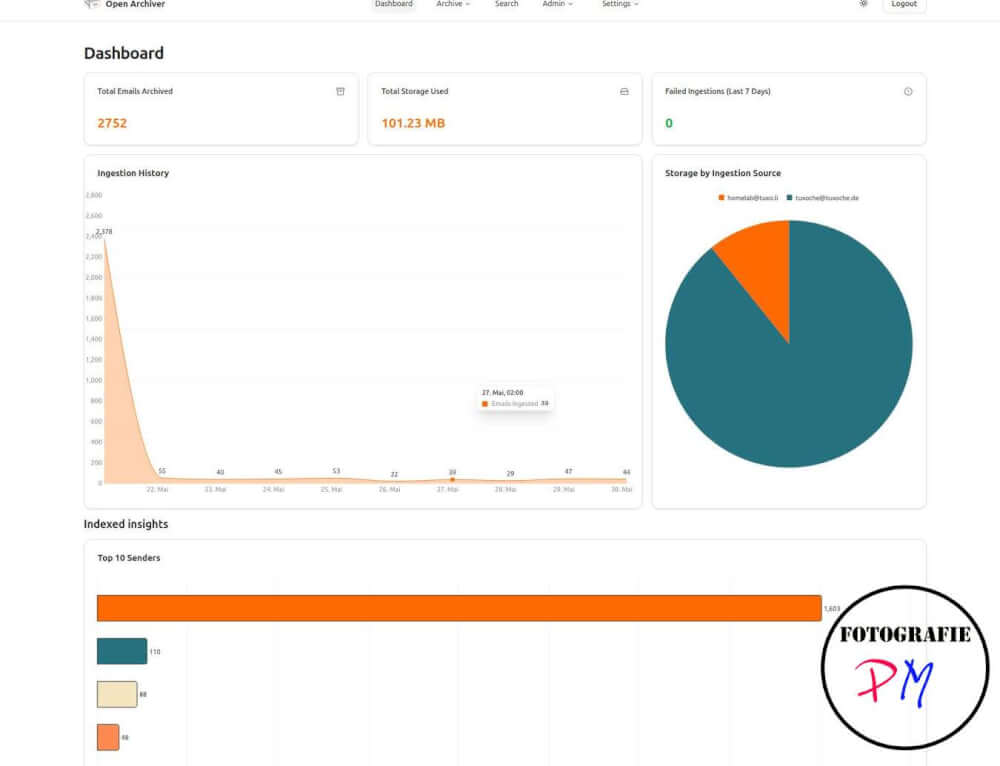Click drive icon on Total Storage Used card
1000x766 pixels.
click(x=624, y=91)
